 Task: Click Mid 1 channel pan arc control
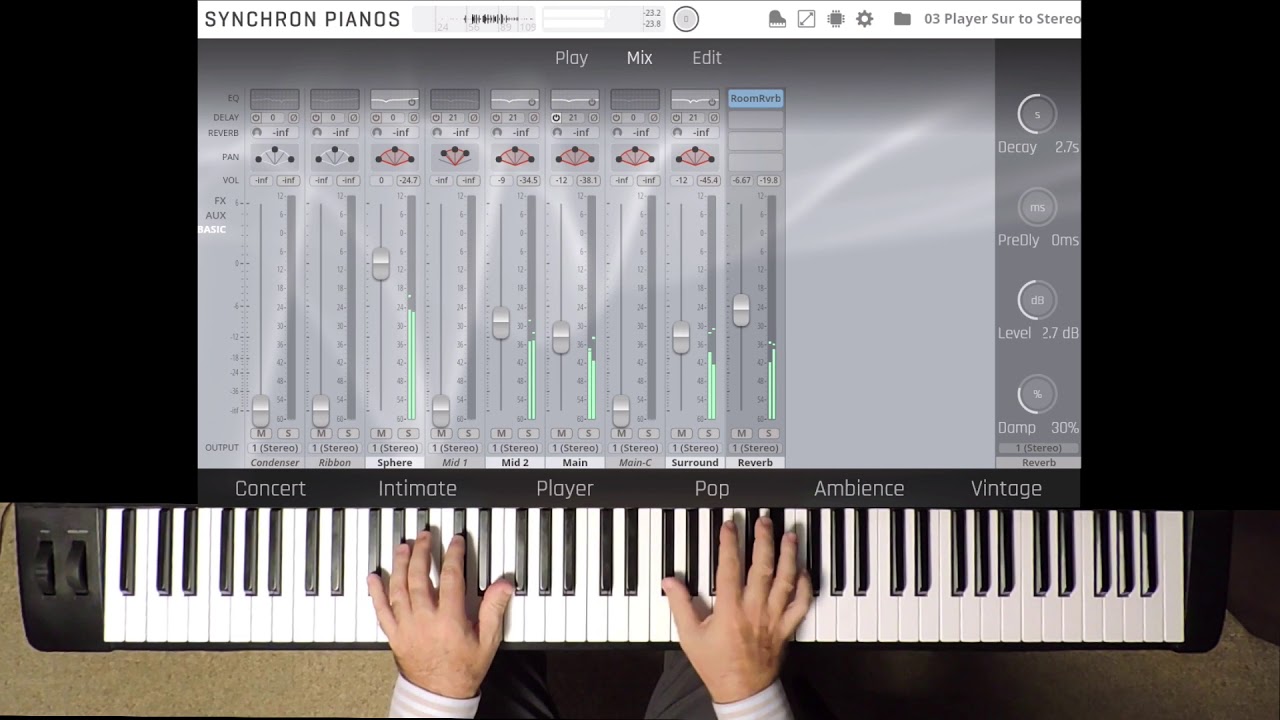pos(455,156)
